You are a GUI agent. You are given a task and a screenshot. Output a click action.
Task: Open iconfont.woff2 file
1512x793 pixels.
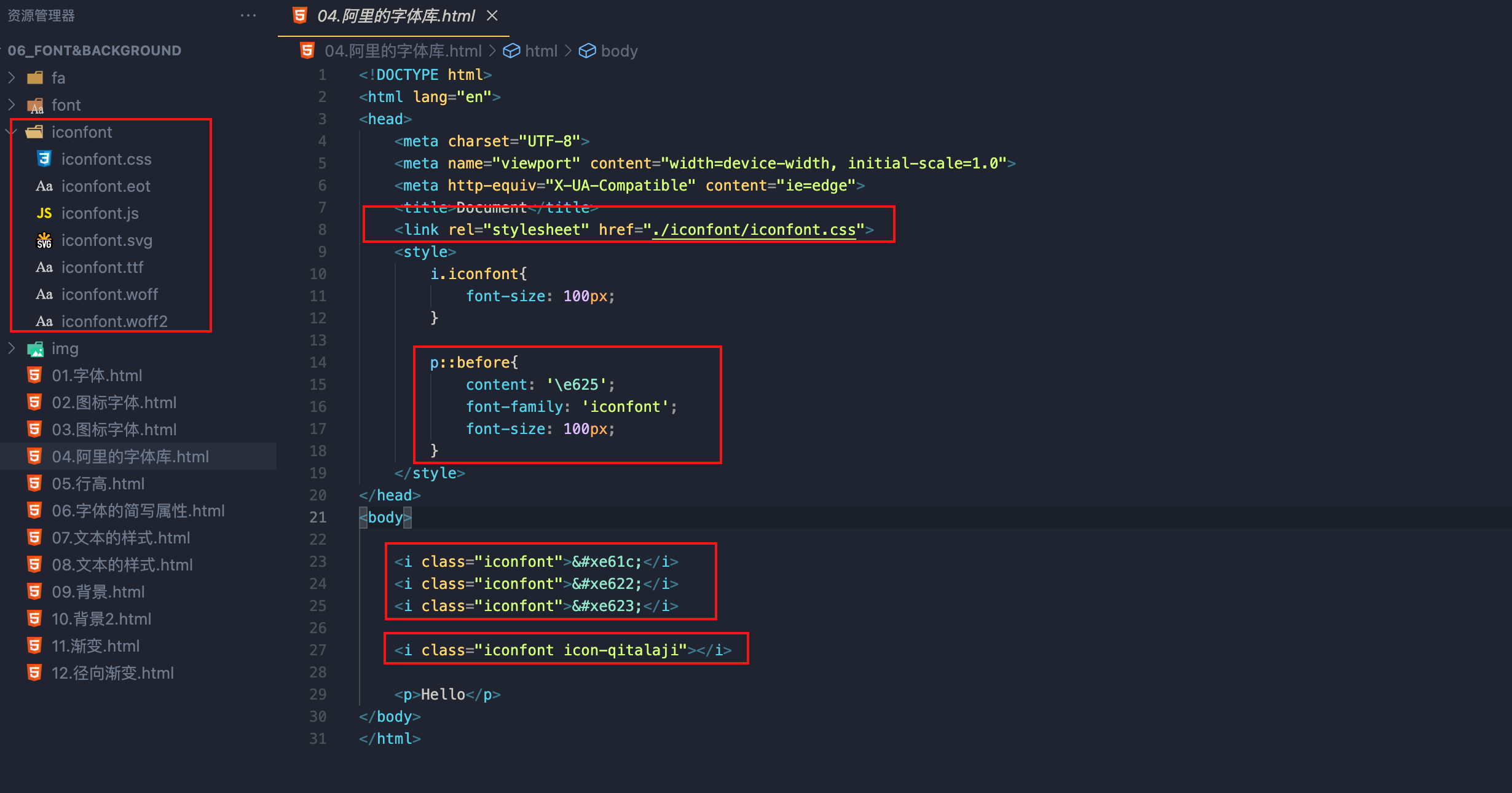[x=114, y=322]
